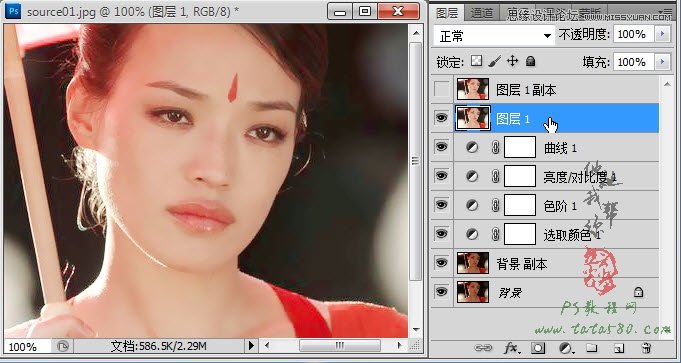
Task: Open the 正常 blend mode dropdown
Action: pos(494,36)
